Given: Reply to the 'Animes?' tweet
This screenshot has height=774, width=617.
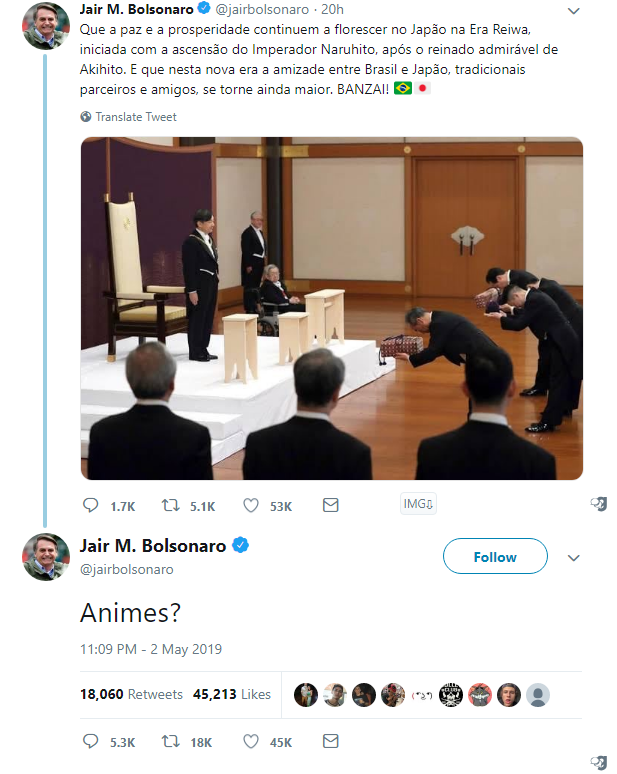Looking at the screenshot, I should coord(91,742).
